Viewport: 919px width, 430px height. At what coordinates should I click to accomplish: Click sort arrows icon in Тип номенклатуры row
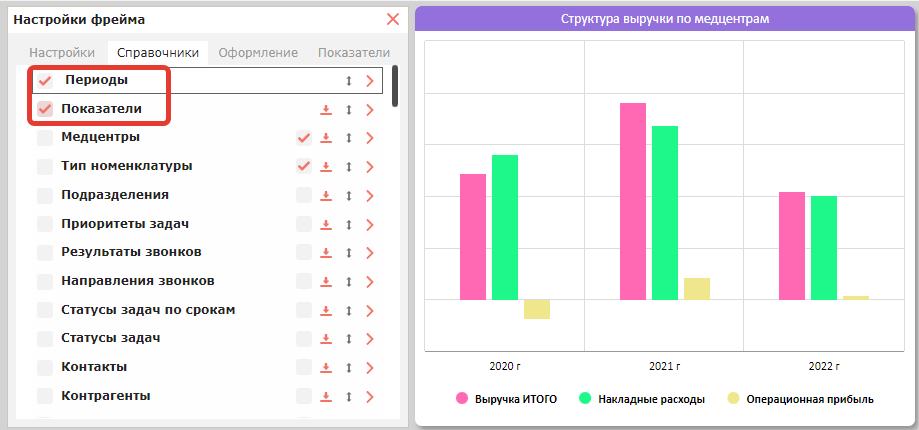click(349, 167)
